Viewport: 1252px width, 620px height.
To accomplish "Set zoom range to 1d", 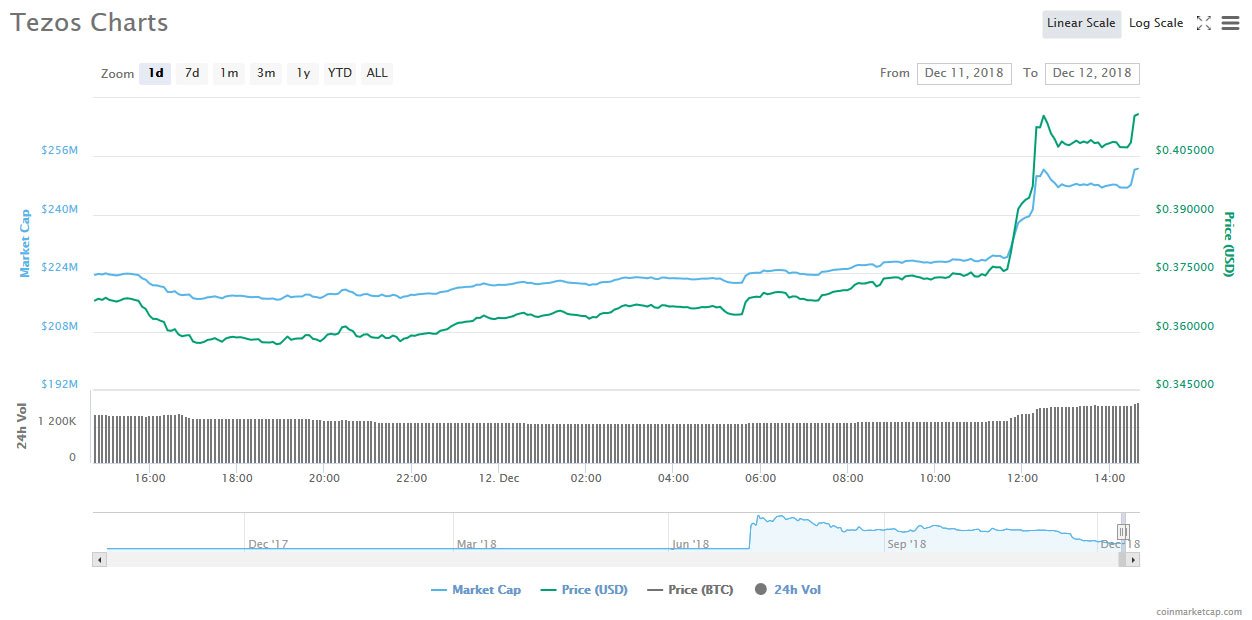I will 155,73.
